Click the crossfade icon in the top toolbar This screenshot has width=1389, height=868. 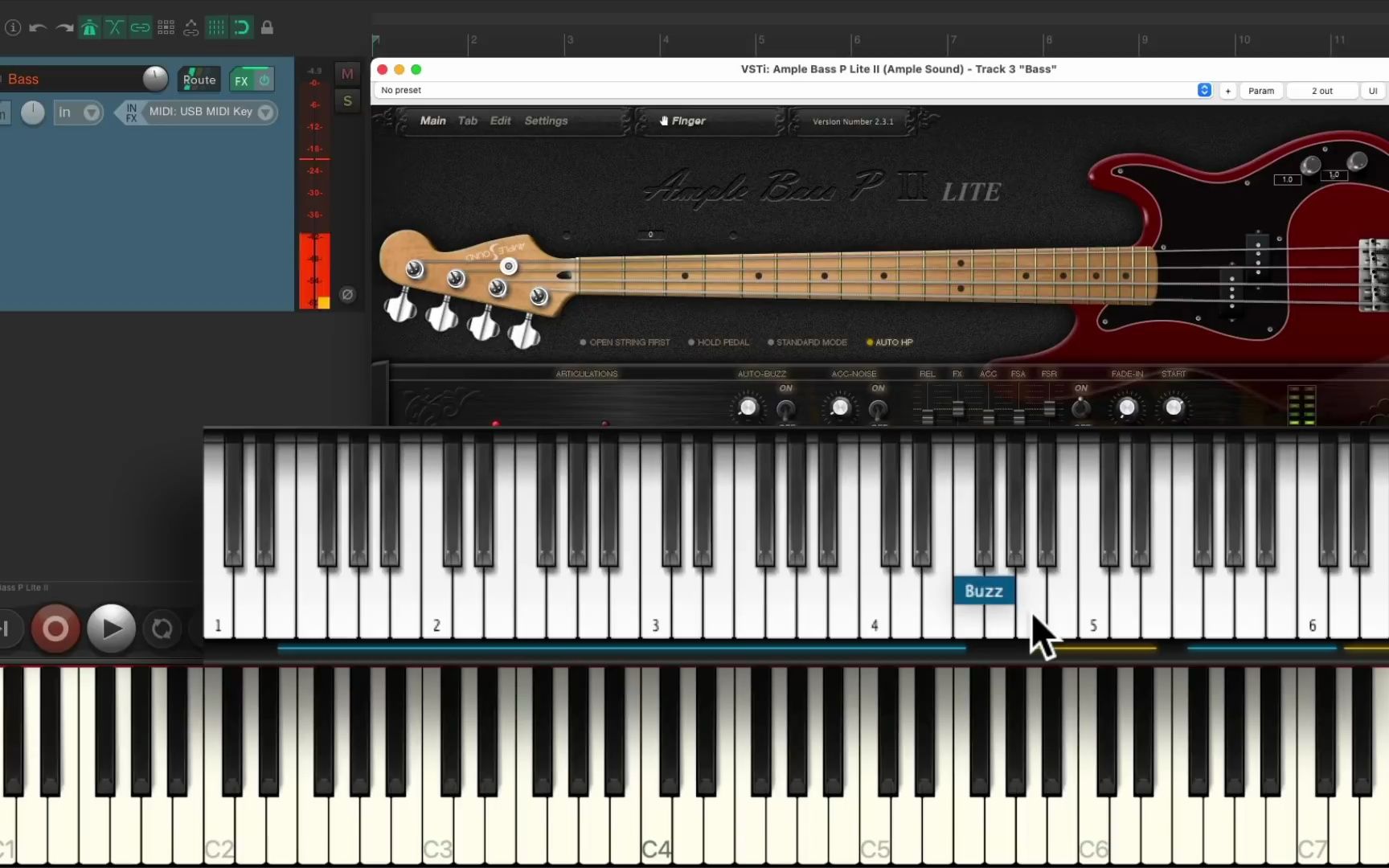[115, 27]
